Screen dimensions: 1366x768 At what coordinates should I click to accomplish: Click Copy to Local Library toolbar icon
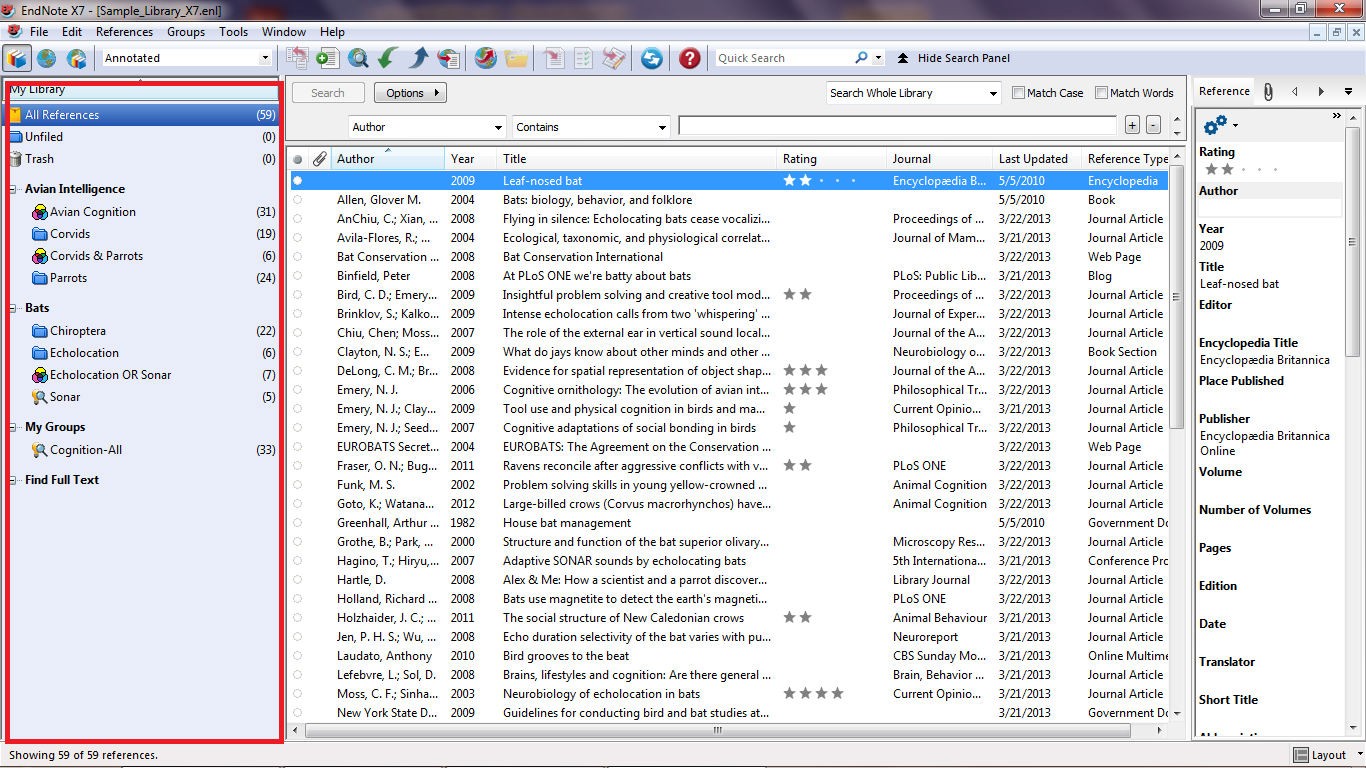pyautogui.click(x=297, y=58)
